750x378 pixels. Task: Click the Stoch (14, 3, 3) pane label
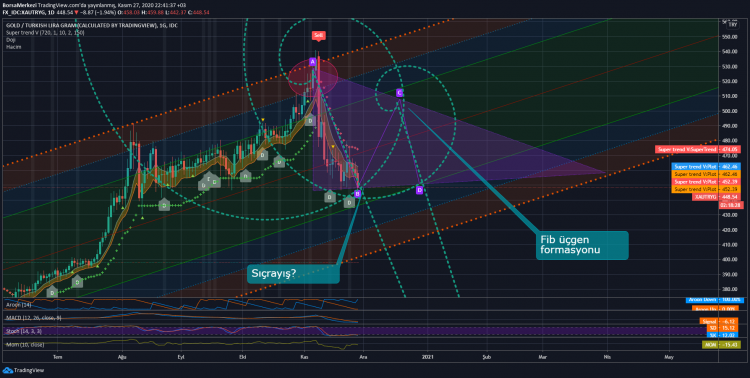point(24,331)
